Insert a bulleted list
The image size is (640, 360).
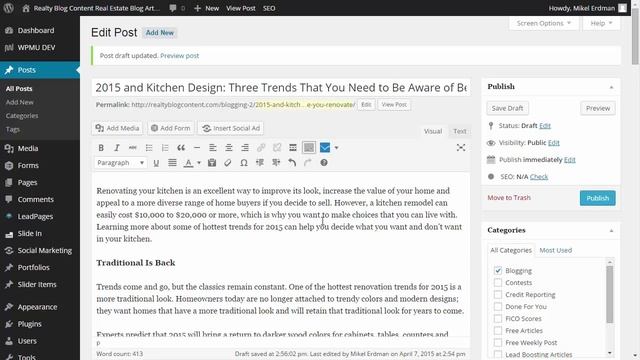149,148
